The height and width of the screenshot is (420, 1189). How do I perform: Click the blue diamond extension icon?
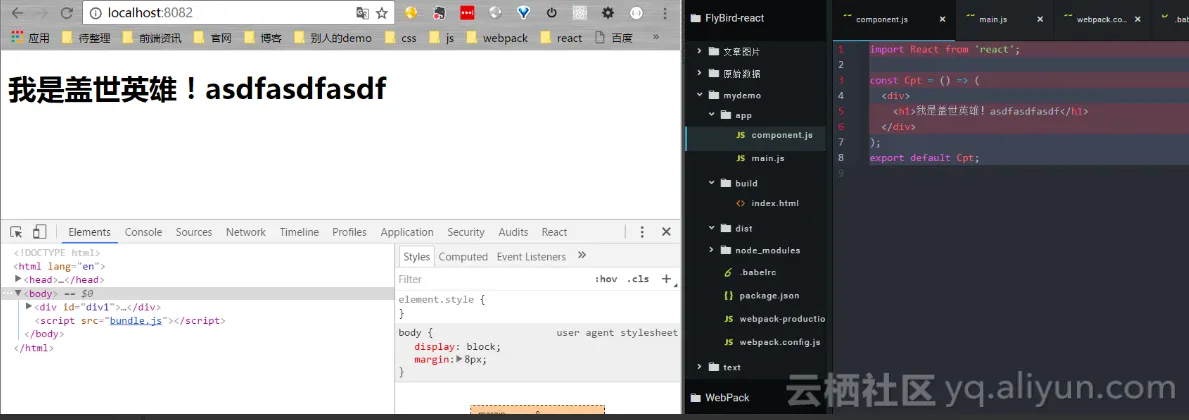coord(523,13)
